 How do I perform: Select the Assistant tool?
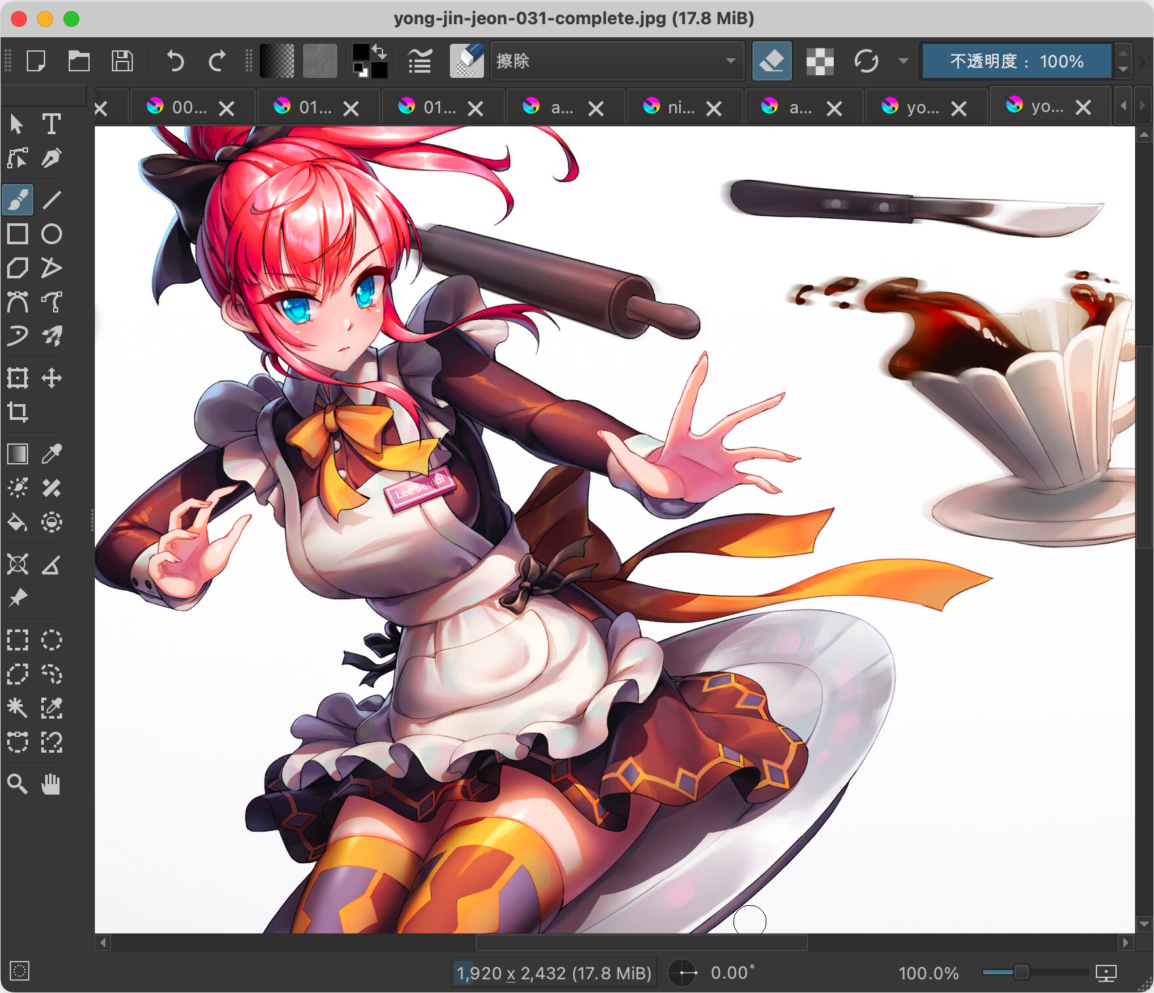click(17, 565)
